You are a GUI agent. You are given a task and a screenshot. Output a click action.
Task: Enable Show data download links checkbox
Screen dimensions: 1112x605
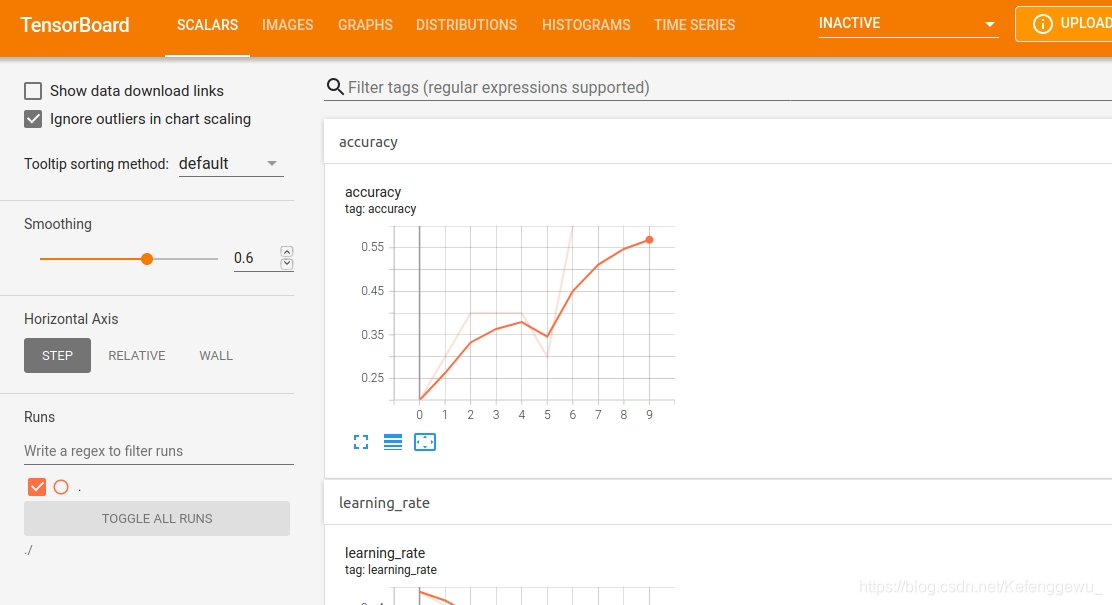[x=33, y=91]
